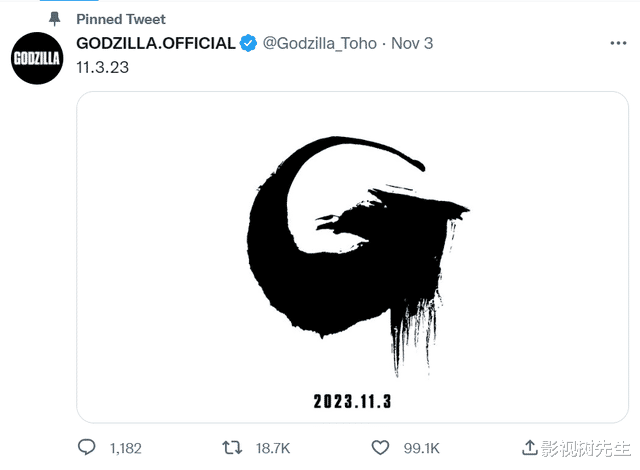Click the 1,182 replies count
This screenshot has height=470, width=640.
click(127, 447)
